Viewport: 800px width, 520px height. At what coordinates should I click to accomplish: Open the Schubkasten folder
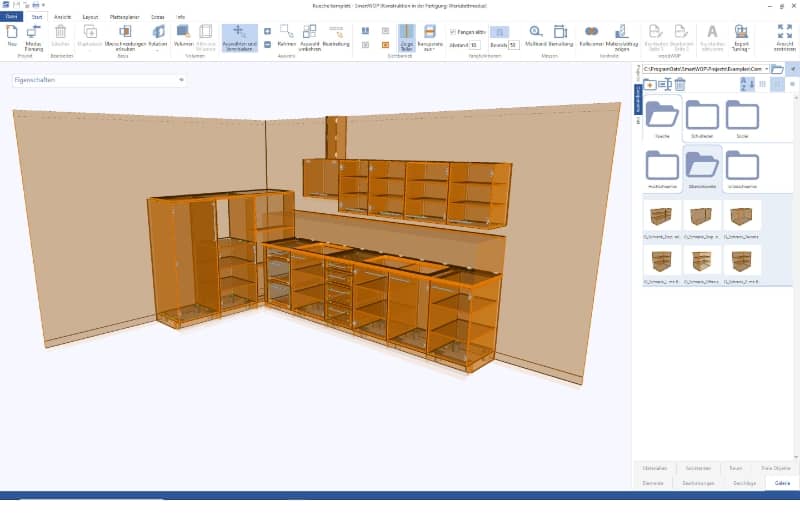tap(702, 118)
